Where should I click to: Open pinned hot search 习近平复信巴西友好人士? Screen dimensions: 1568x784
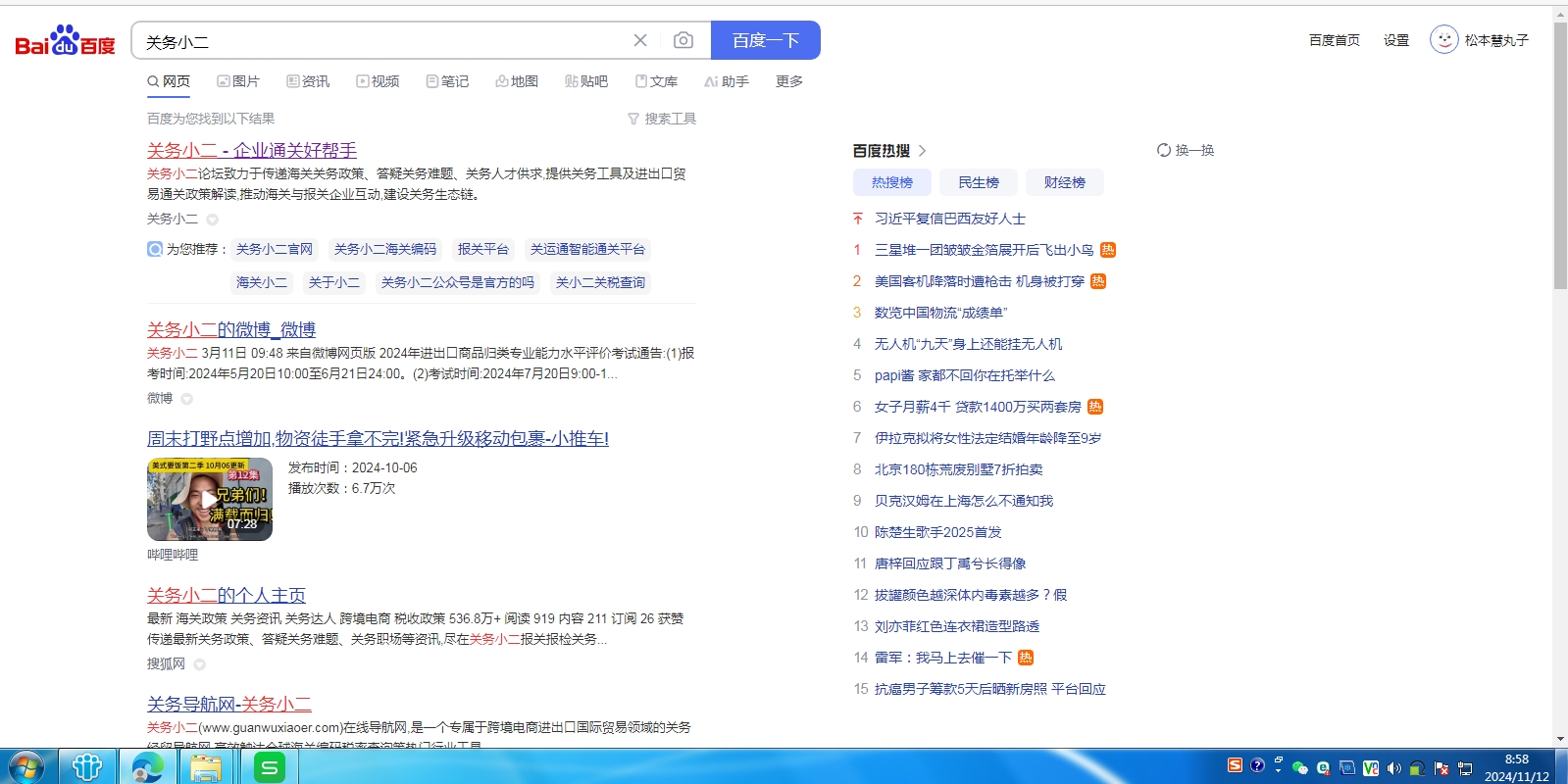[950, 219]
